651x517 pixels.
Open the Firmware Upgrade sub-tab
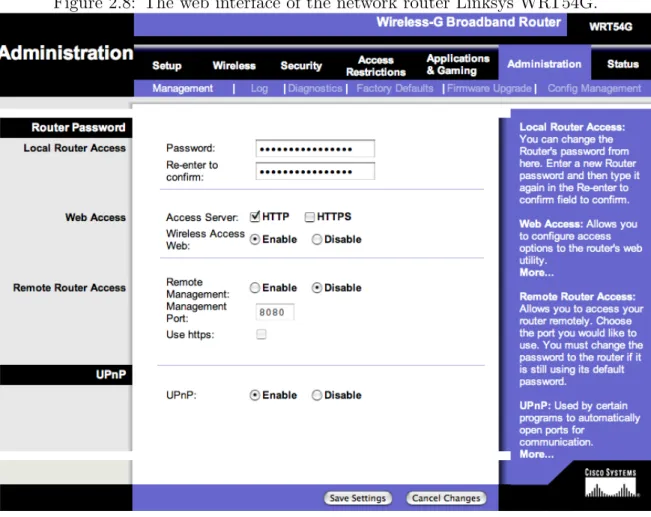[x=489, y=88]
